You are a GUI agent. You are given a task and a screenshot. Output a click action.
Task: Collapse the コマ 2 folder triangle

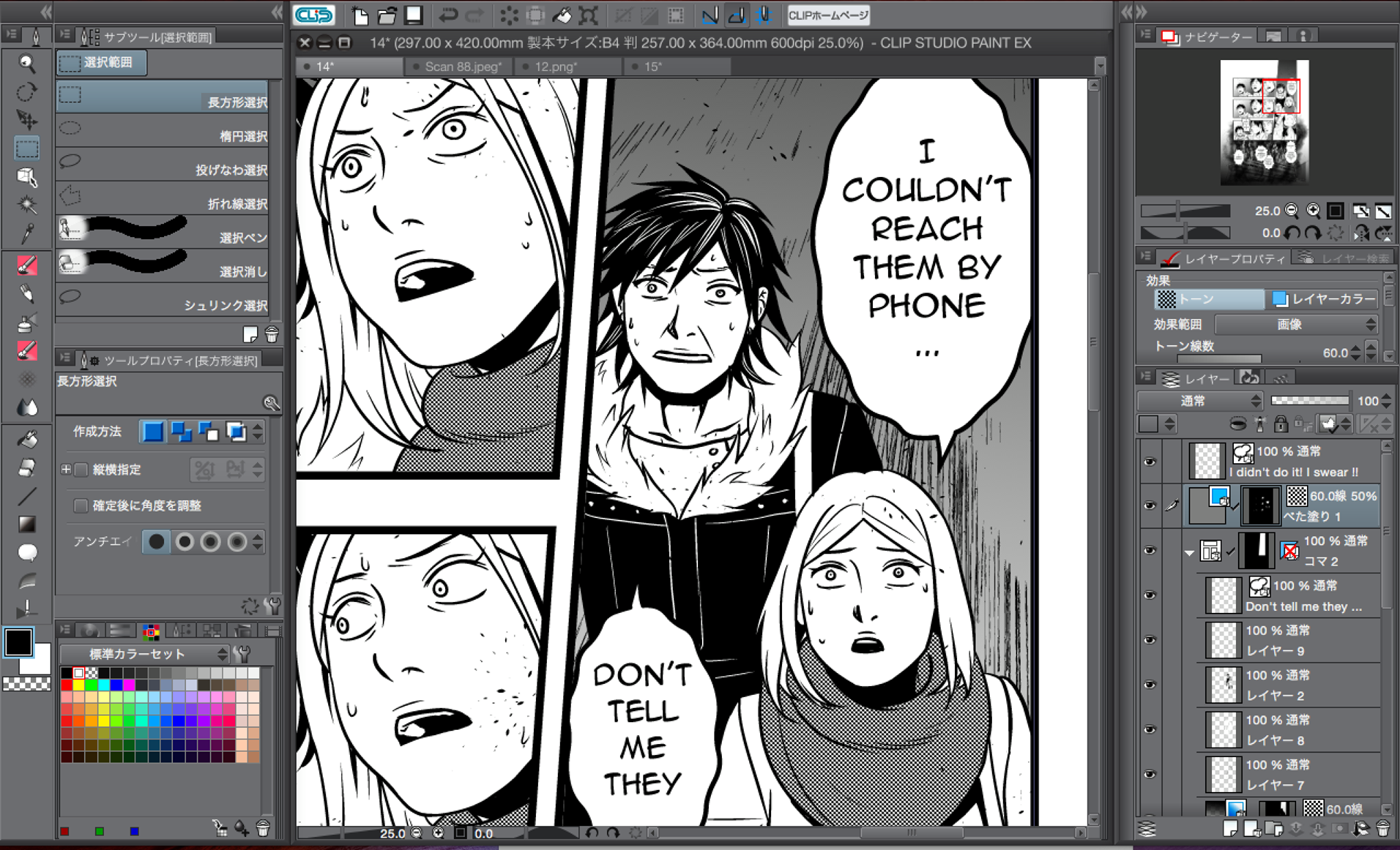[x=1189, y=552]
